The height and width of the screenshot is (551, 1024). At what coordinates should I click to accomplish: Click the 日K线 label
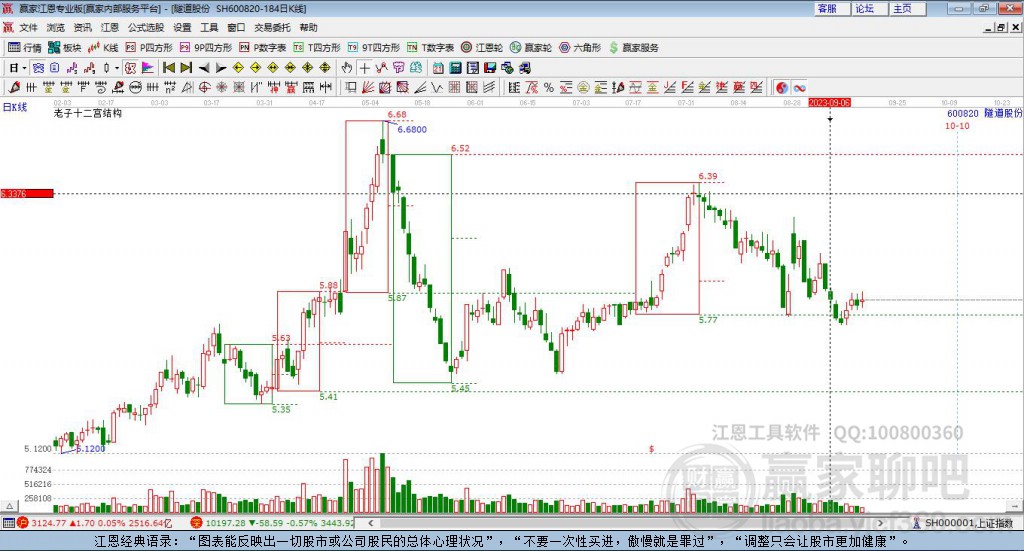point(15,107)
